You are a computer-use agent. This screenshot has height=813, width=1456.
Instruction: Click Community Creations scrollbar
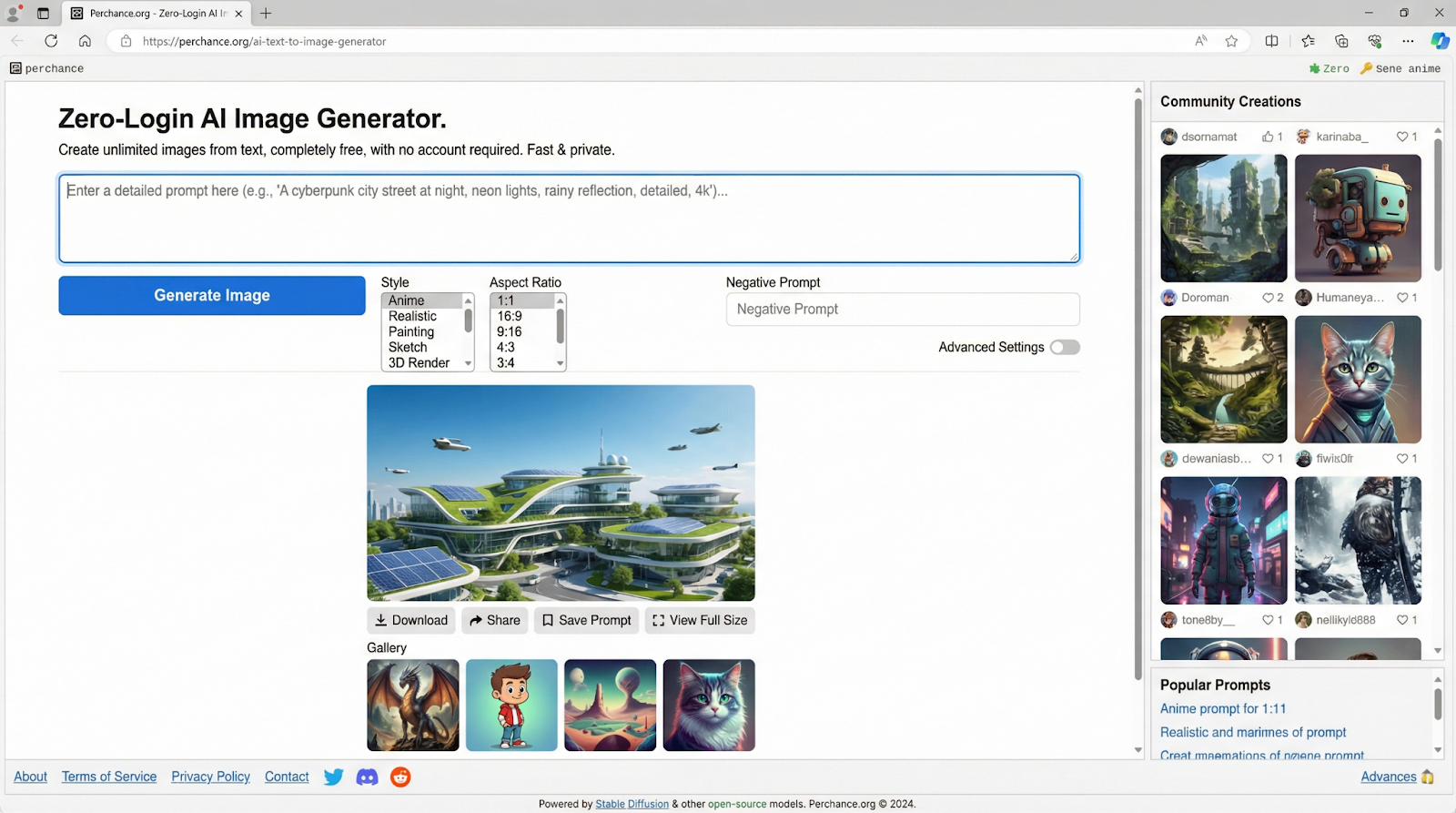coord(1438,204)
